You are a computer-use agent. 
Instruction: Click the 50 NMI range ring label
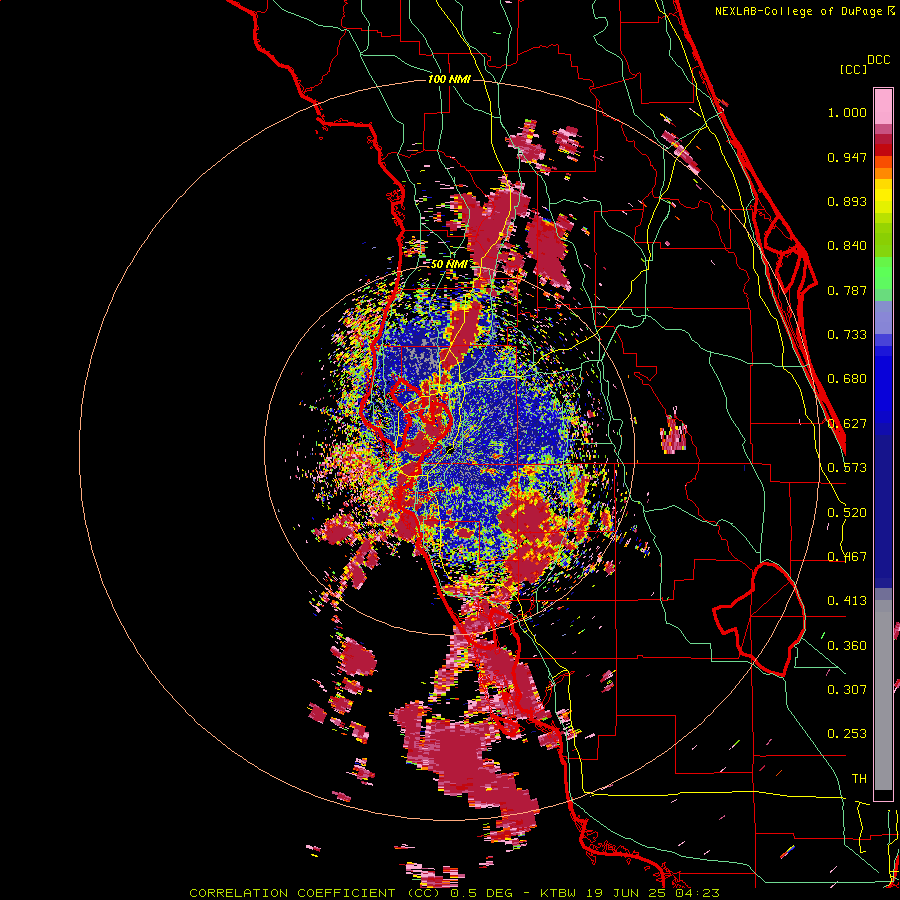(449, 264)
